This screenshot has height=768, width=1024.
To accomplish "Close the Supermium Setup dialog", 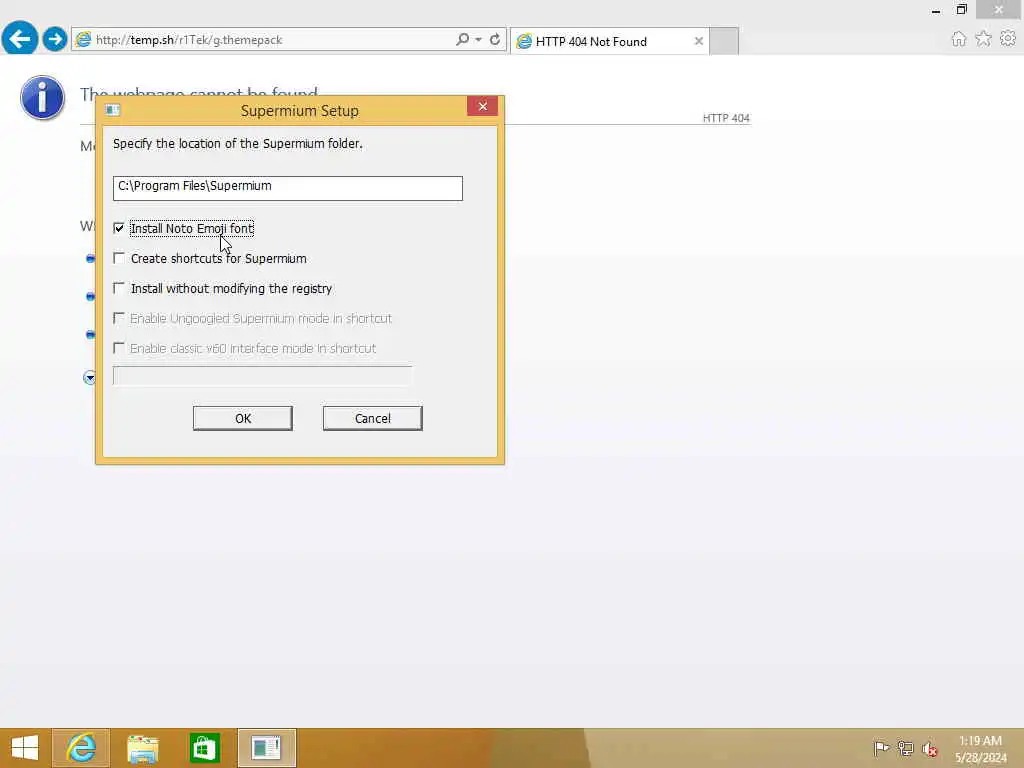I will tap(483, 106).
